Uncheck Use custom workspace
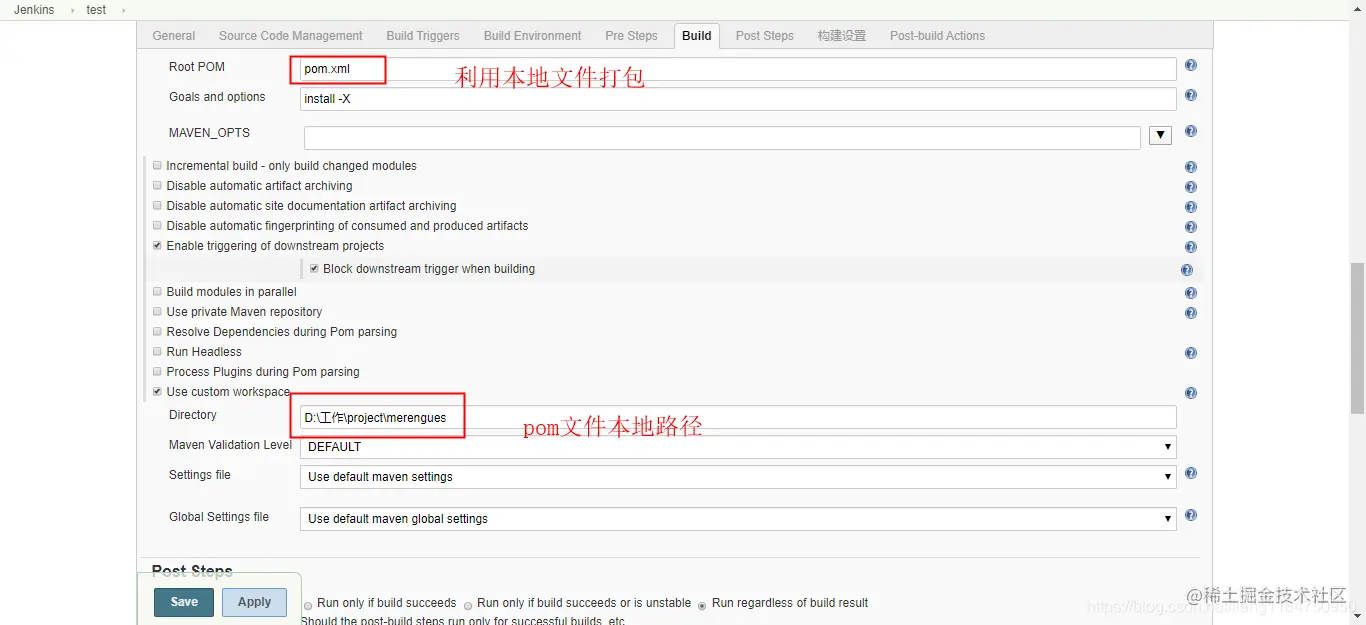Viewport: 1366px width, 625px height. (157, 392)
